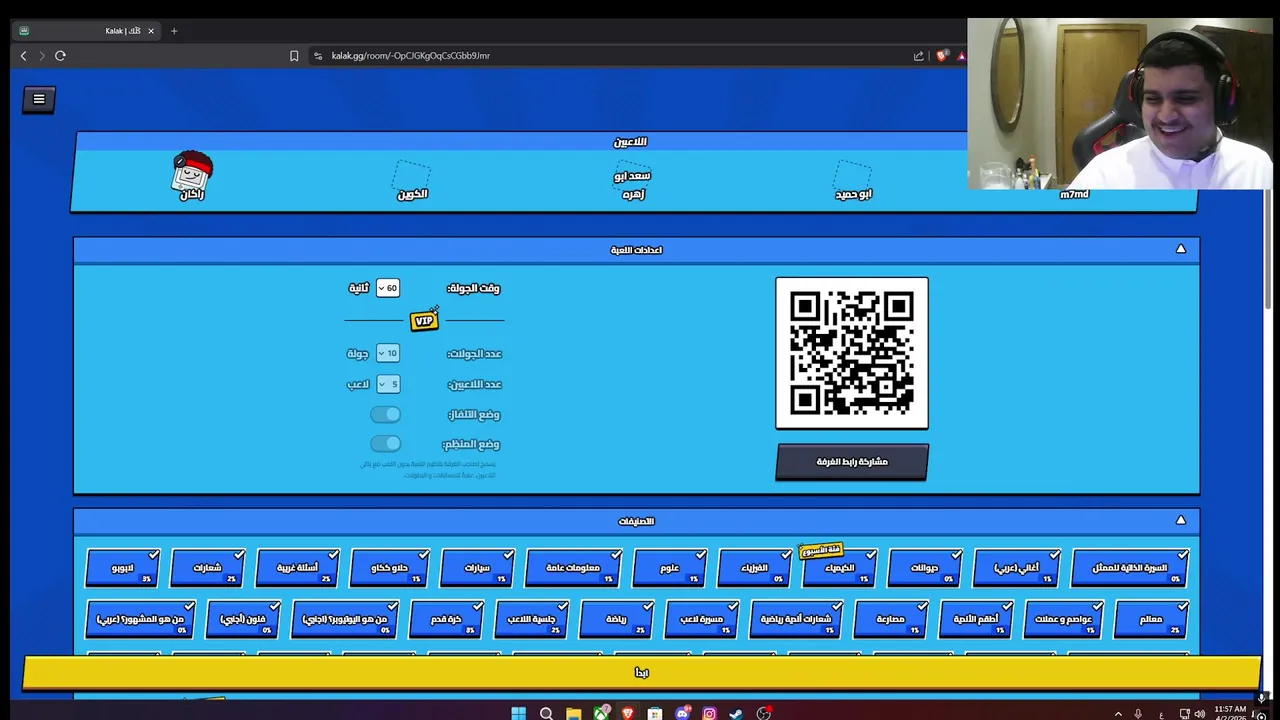This screenshot has width=1280, height=720.
Task: Click مشاركة رابط الغرفة share button
Action: click(x=852, y=462)
